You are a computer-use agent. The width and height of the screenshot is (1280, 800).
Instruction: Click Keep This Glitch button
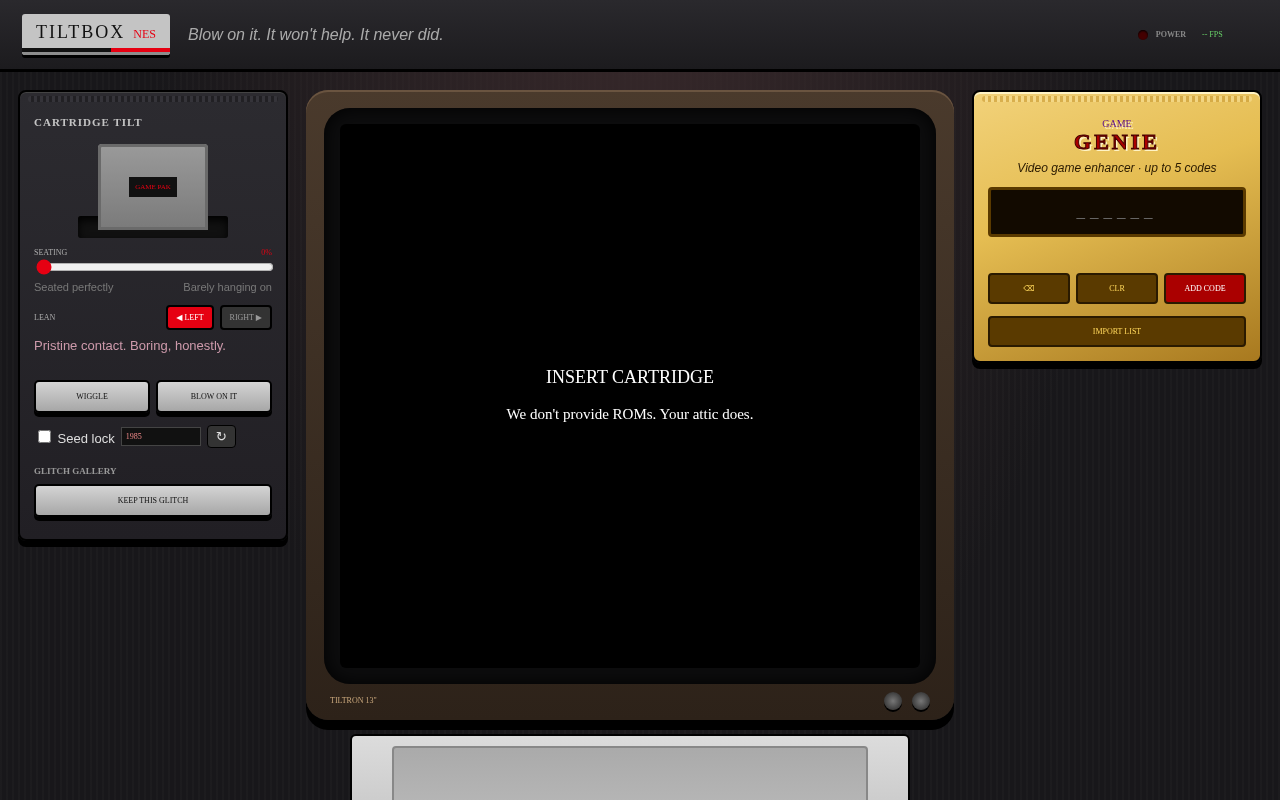click(153, 500)
